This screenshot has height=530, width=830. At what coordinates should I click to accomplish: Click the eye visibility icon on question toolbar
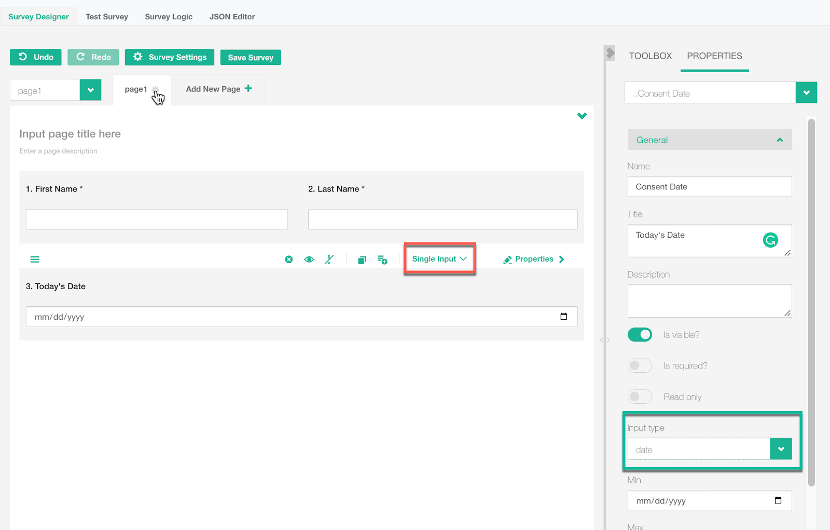(x=309, y=260)
